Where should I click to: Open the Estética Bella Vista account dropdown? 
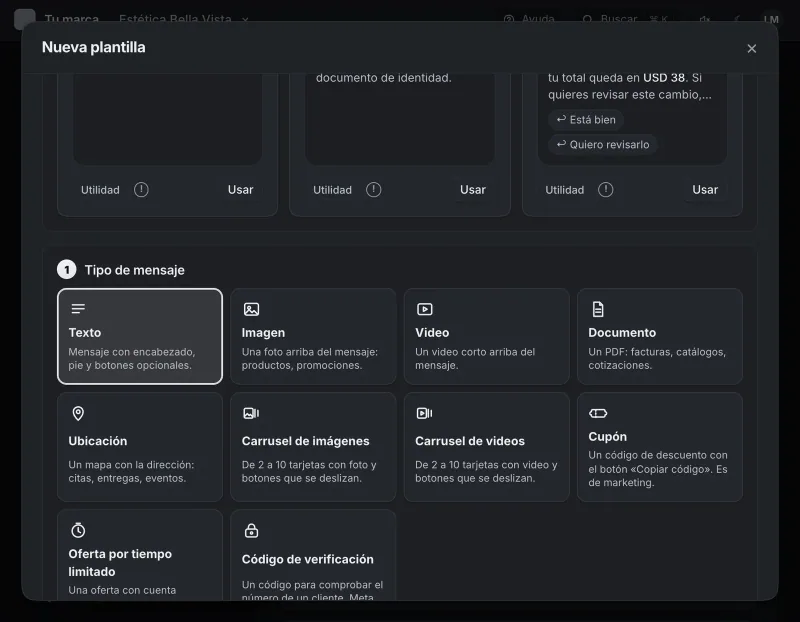[x=184, y=19]
